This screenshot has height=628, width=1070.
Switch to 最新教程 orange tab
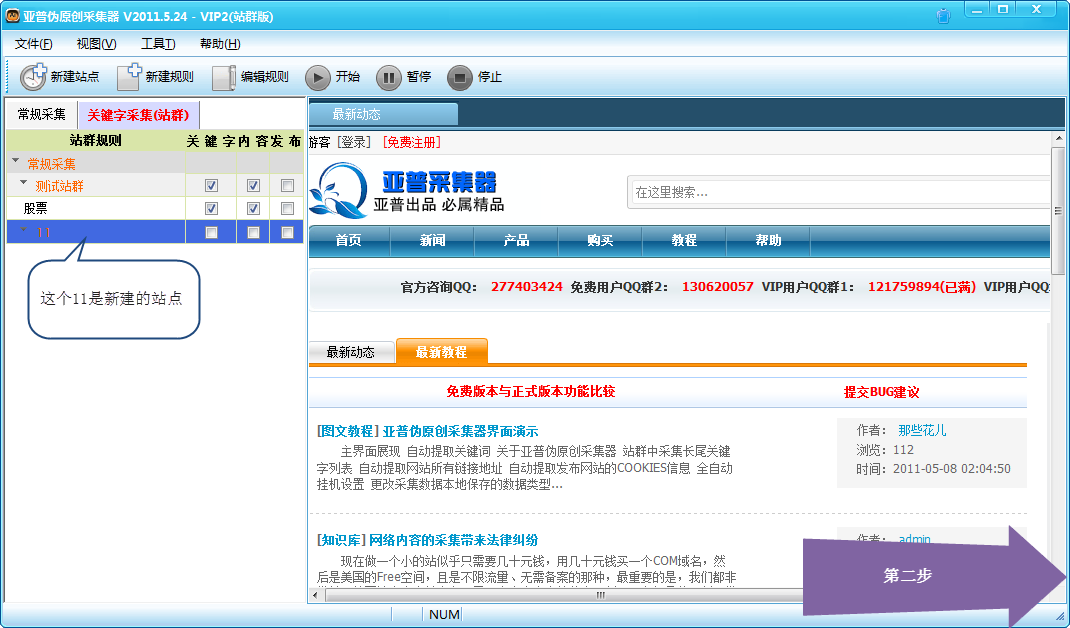(442, 352)
